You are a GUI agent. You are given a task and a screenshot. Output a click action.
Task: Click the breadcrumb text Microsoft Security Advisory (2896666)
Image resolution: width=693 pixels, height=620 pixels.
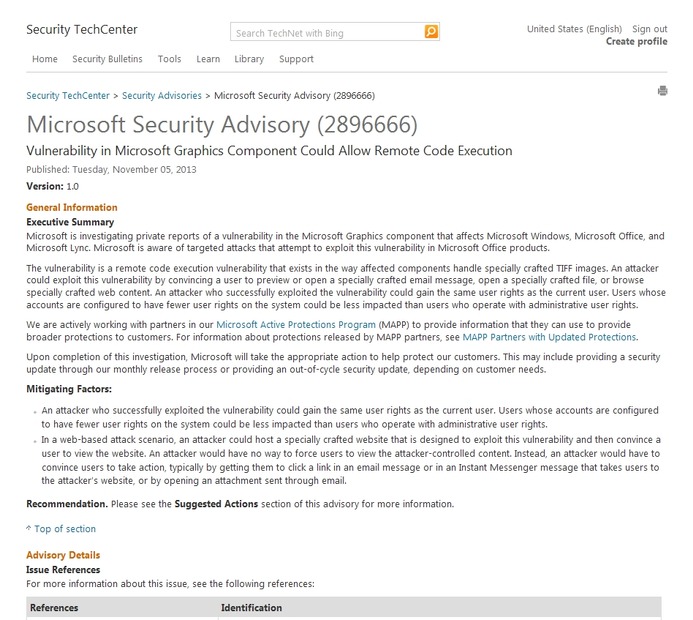point(294,95)
